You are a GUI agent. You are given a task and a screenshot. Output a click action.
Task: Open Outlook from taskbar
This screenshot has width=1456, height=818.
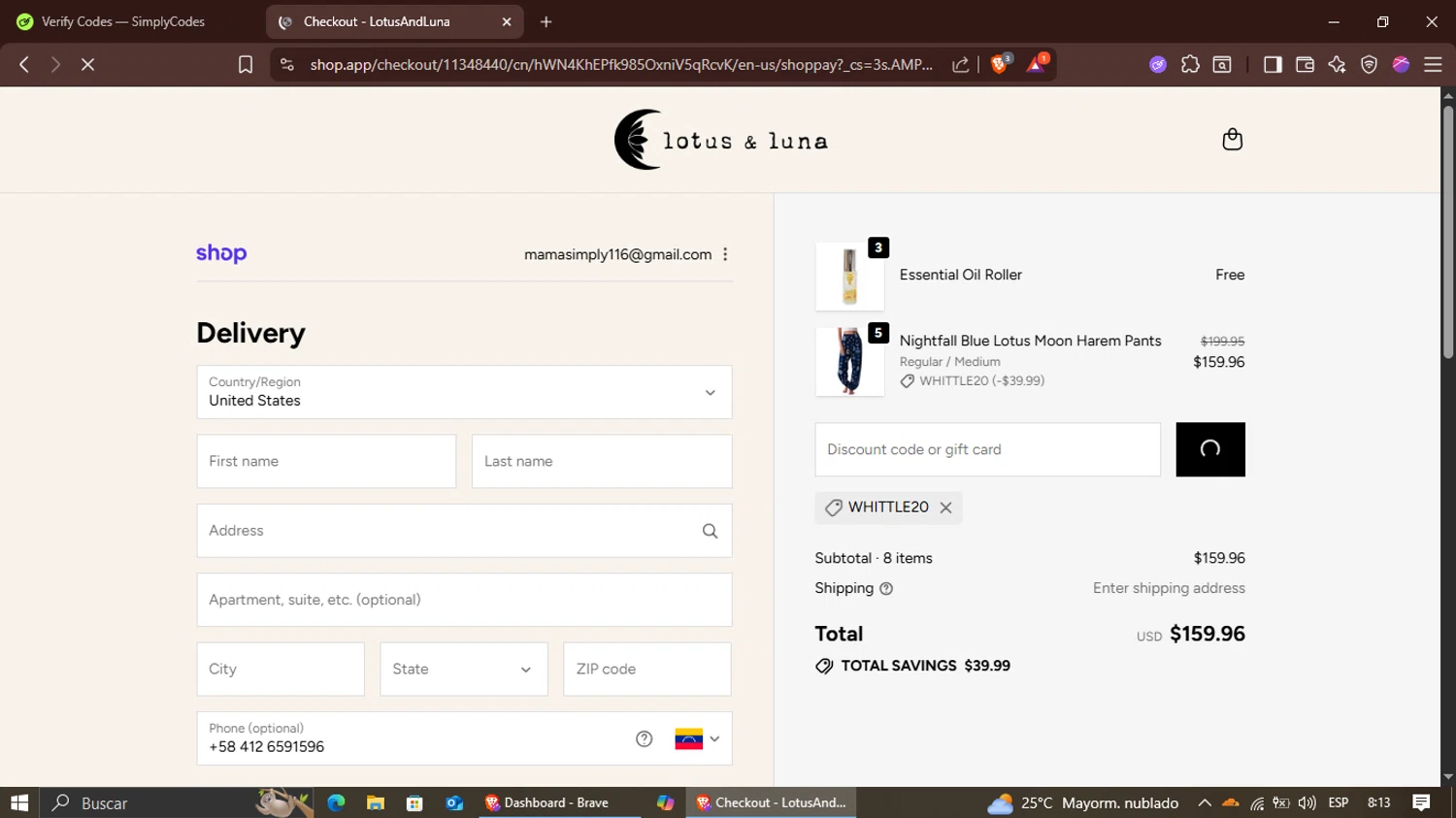coord(454,802)
